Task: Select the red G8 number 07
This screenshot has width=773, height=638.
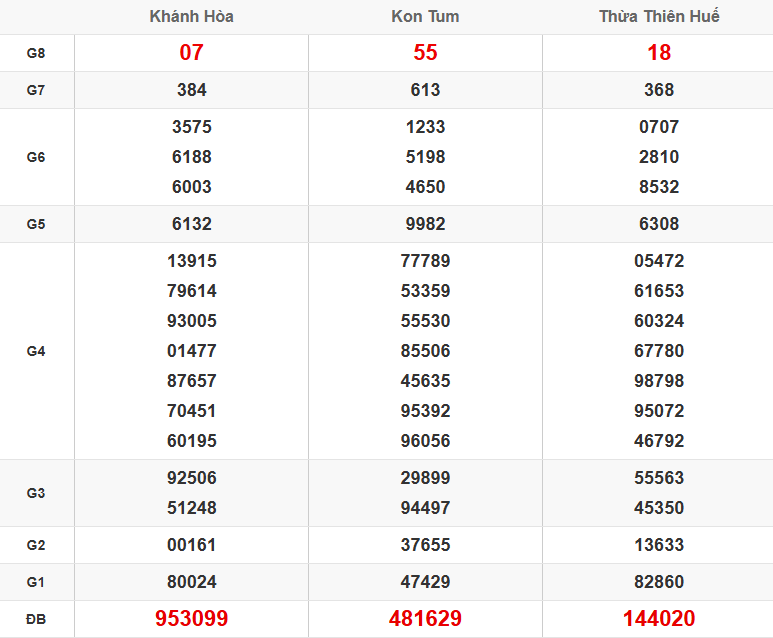Action: (191, 53)
